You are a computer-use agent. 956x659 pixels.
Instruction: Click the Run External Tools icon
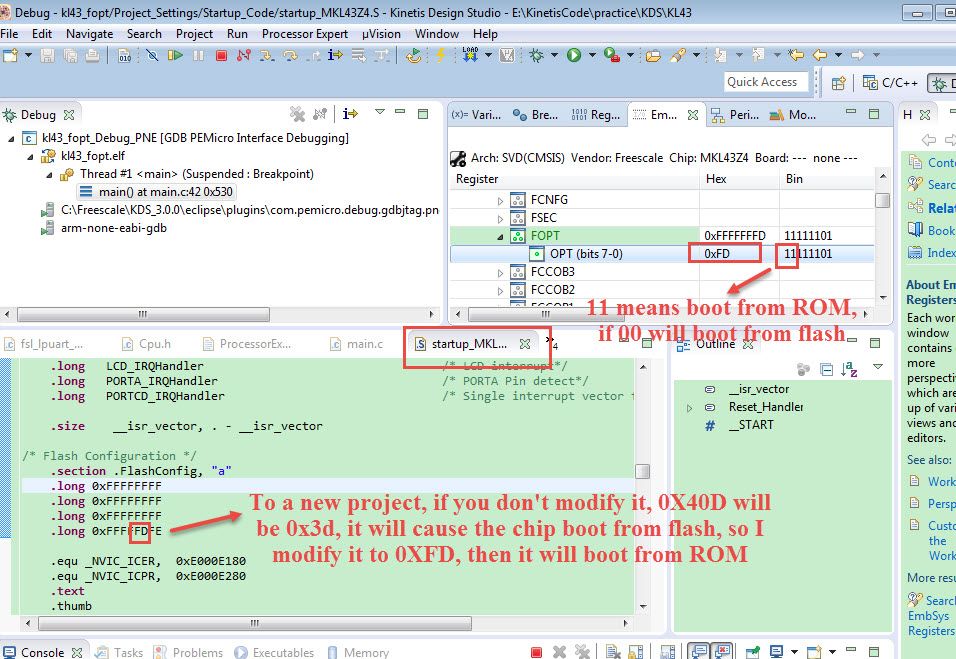point(612,55)
